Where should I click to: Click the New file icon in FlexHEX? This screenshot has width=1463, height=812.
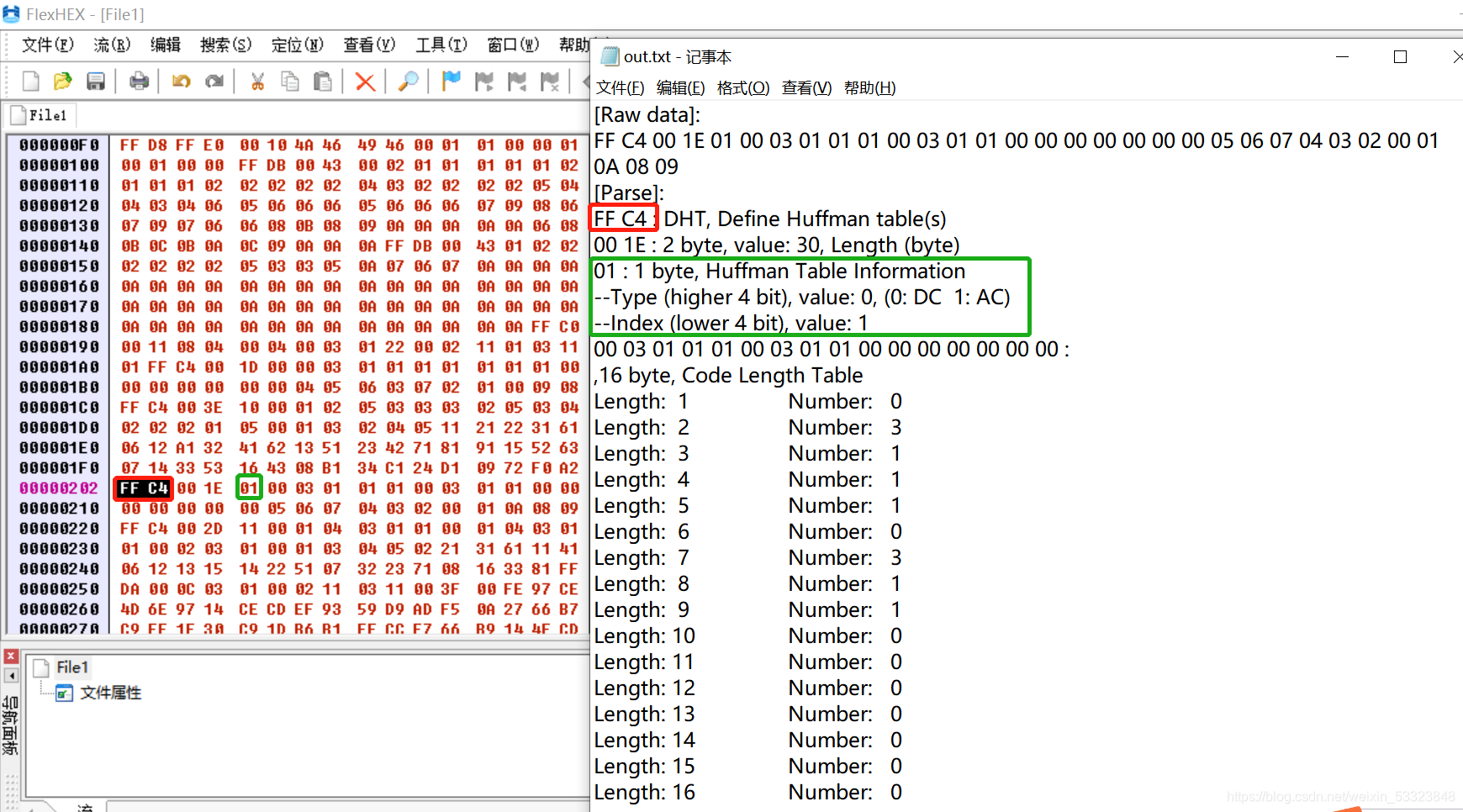[x=31, y=81]
